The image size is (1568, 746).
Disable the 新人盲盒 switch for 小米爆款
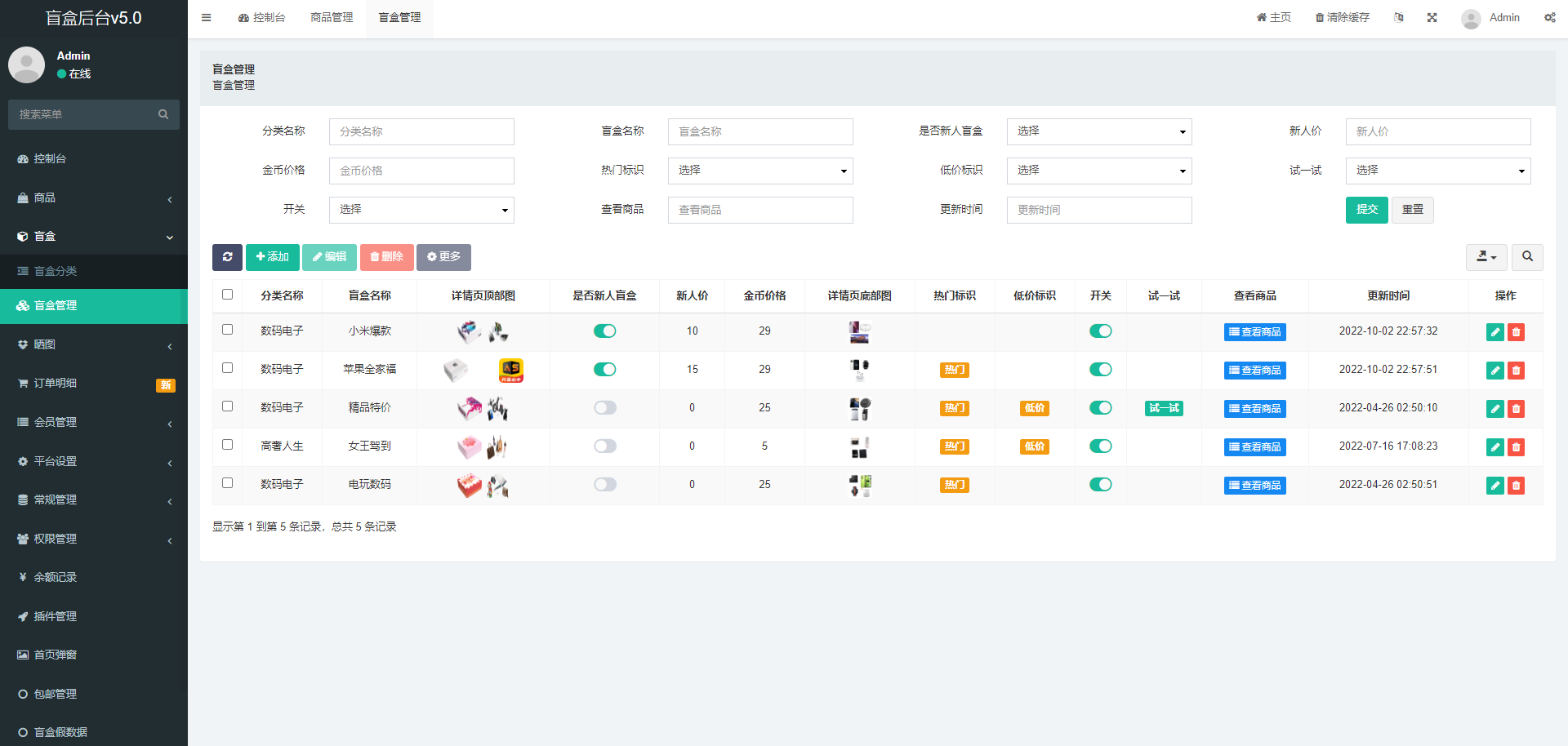coord(605,331)
